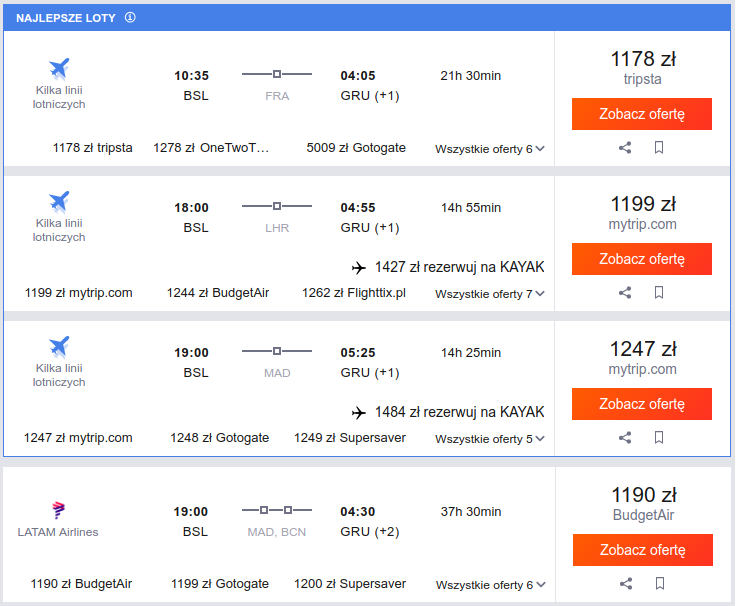Expand Wszystkie oferty 7 list

(x=490, y=294)
